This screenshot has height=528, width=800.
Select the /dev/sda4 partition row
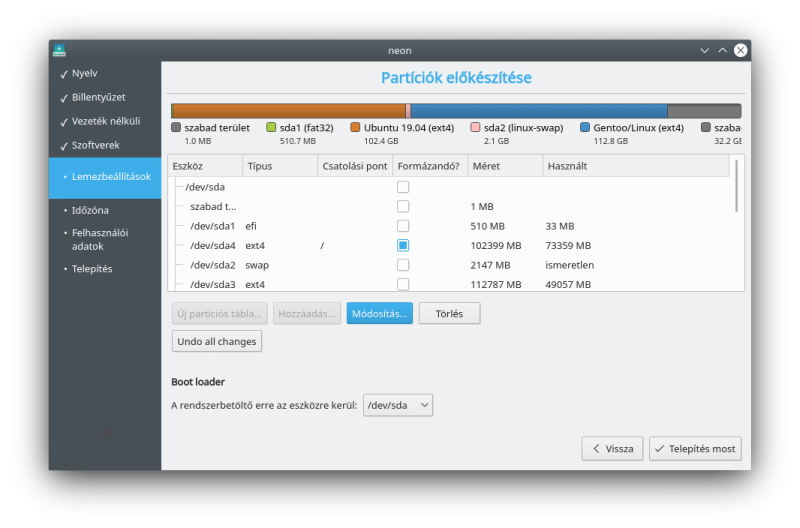click(449, 245)
